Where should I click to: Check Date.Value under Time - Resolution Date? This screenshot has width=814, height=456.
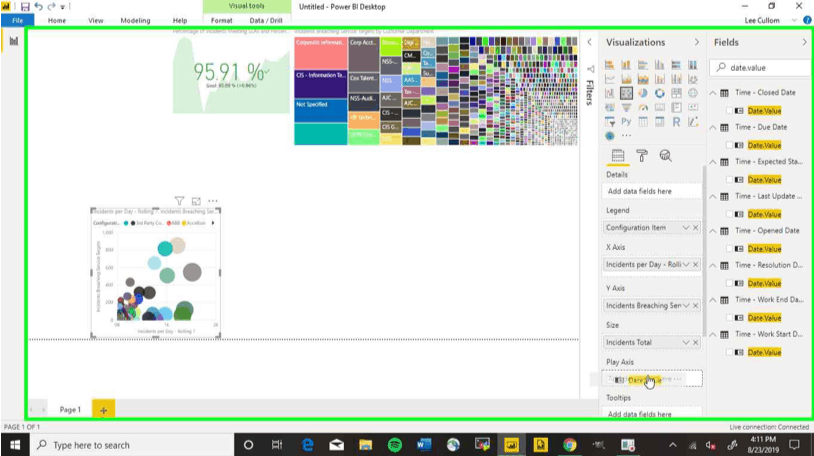pos(729,283)
